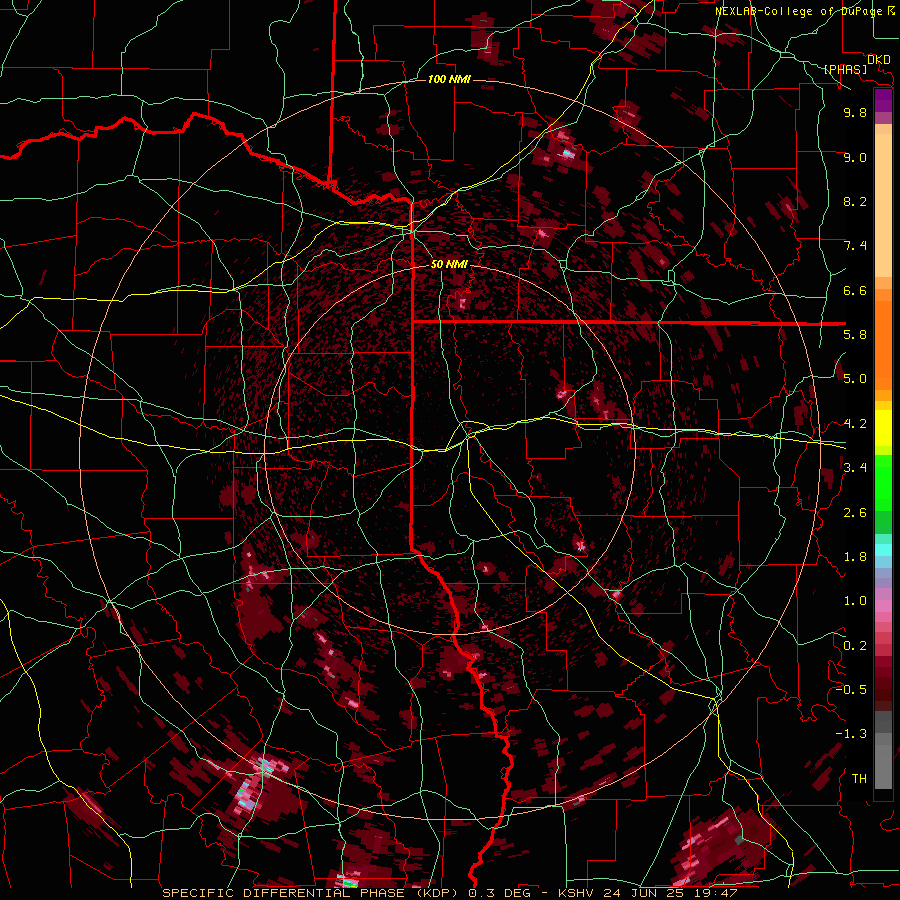Click the Specific Differential Phase caption text
Viewport: 900px width, 900px height.
[449, 893]
